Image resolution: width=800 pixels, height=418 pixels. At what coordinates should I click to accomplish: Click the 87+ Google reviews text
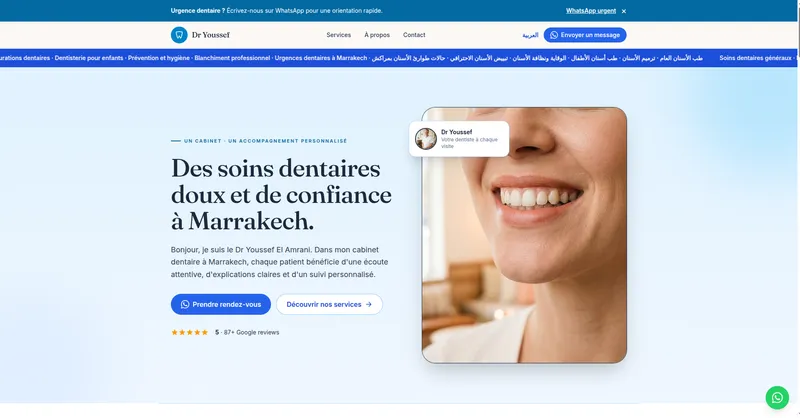coord(252,332)
